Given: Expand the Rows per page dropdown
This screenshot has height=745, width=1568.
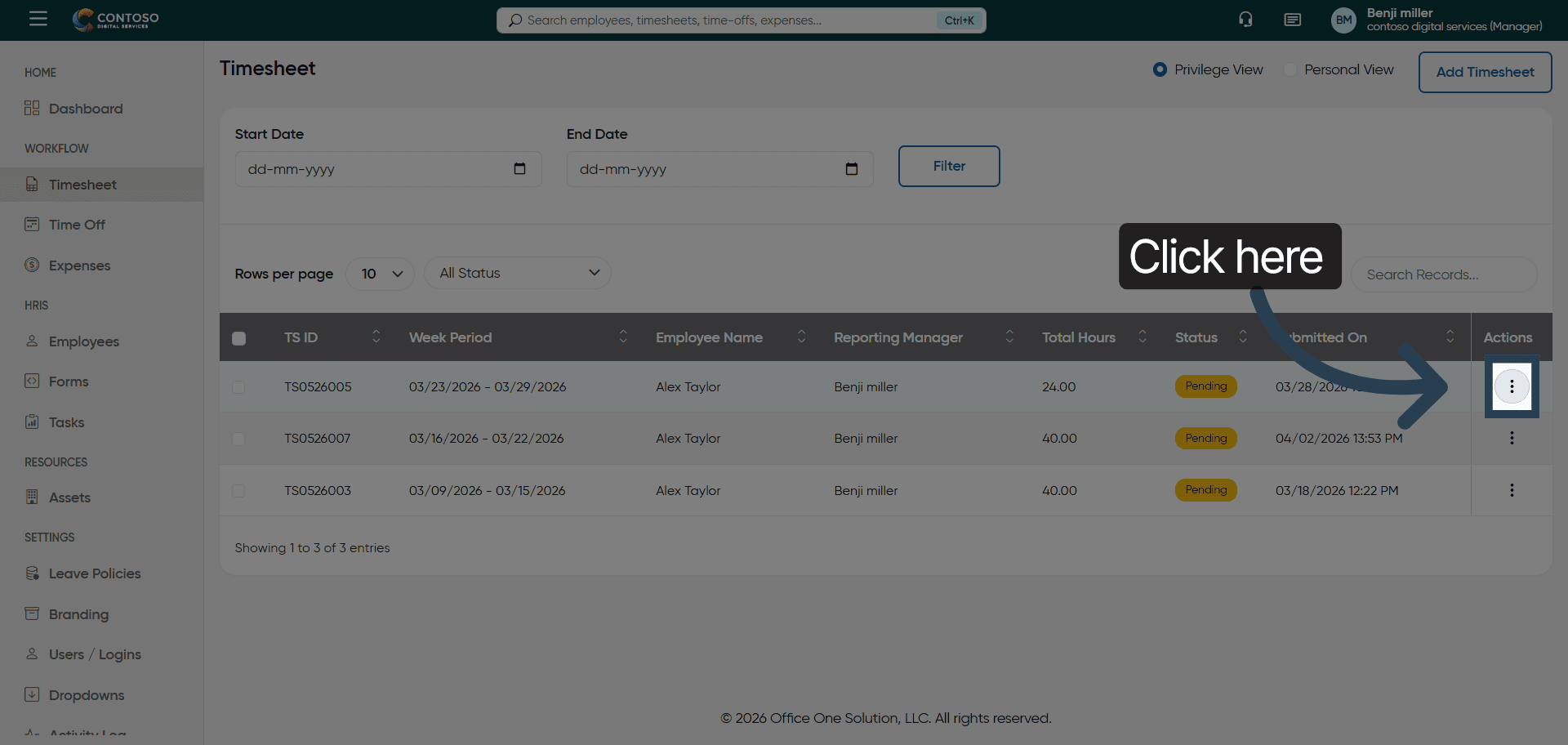Looking at the screenshot, I should [381, 274].
